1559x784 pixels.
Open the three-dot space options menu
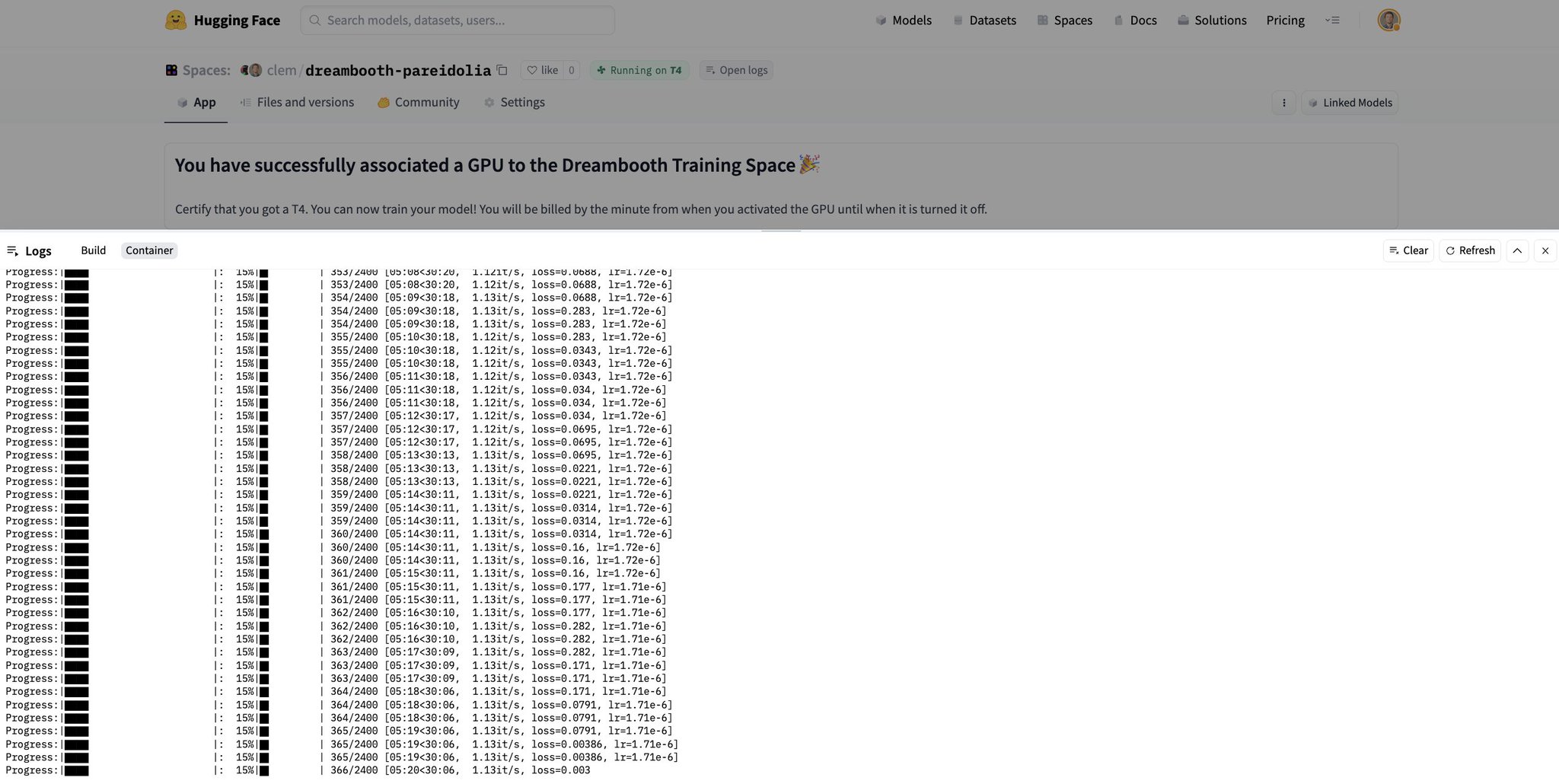tap(1284, 103)
